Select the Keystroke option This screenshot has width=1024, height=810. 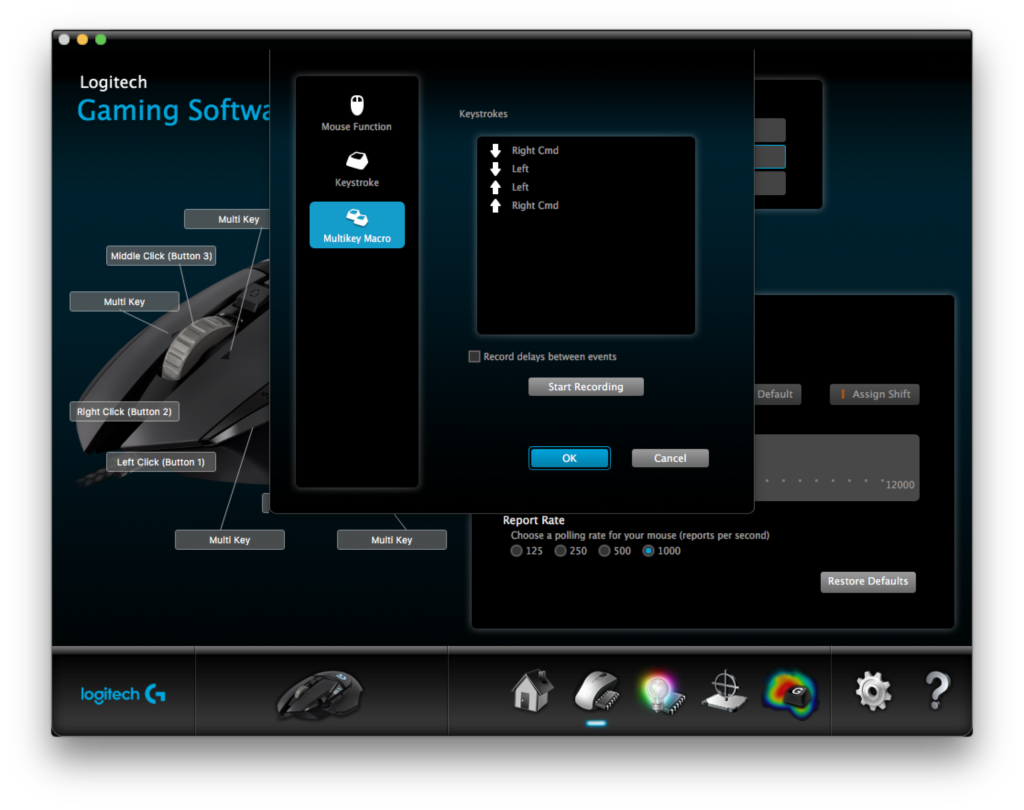click(x=357, y=170)
